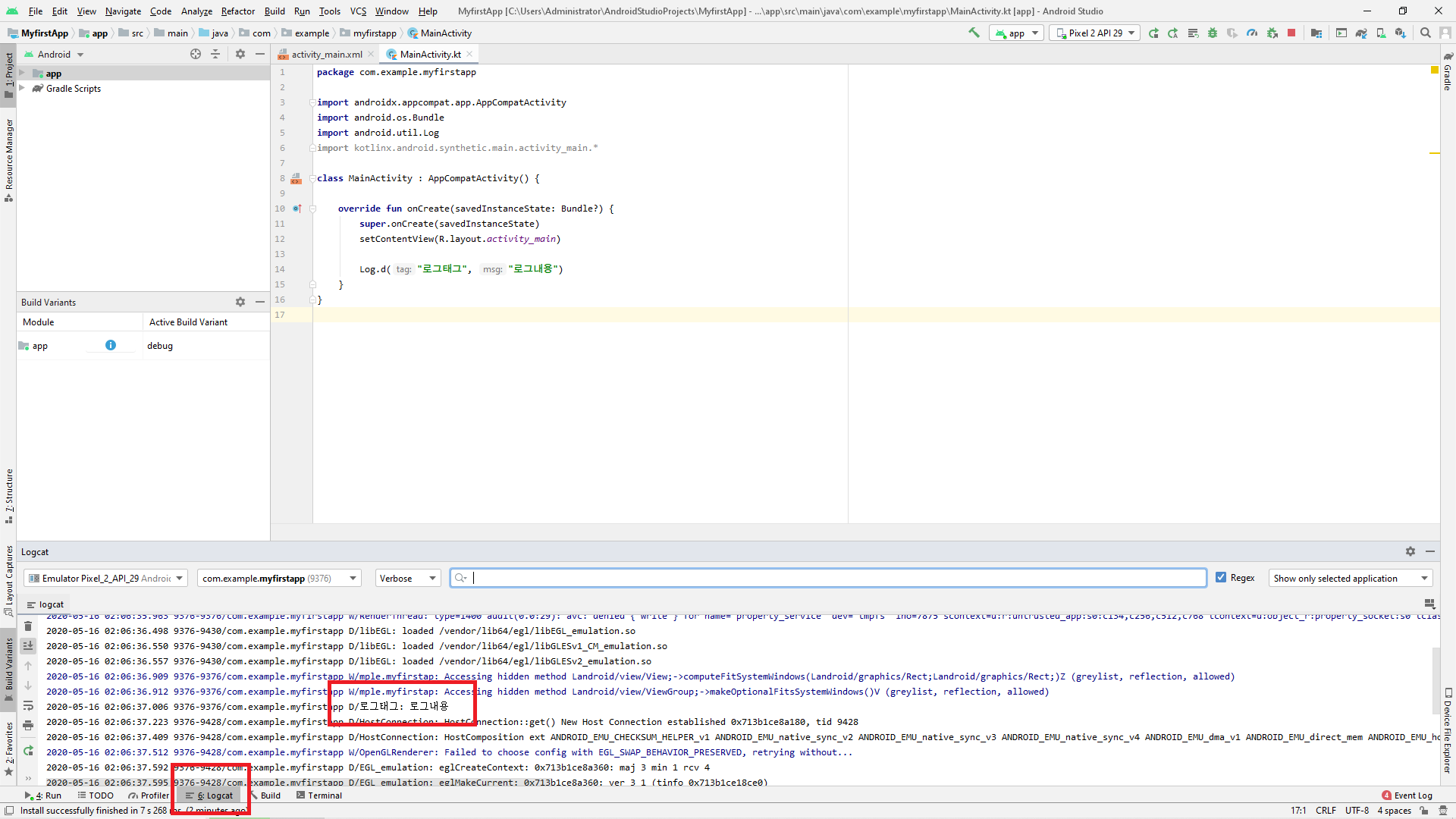1456x819 pixels.
Task: Open the Refactor menu
Action: 237,11
